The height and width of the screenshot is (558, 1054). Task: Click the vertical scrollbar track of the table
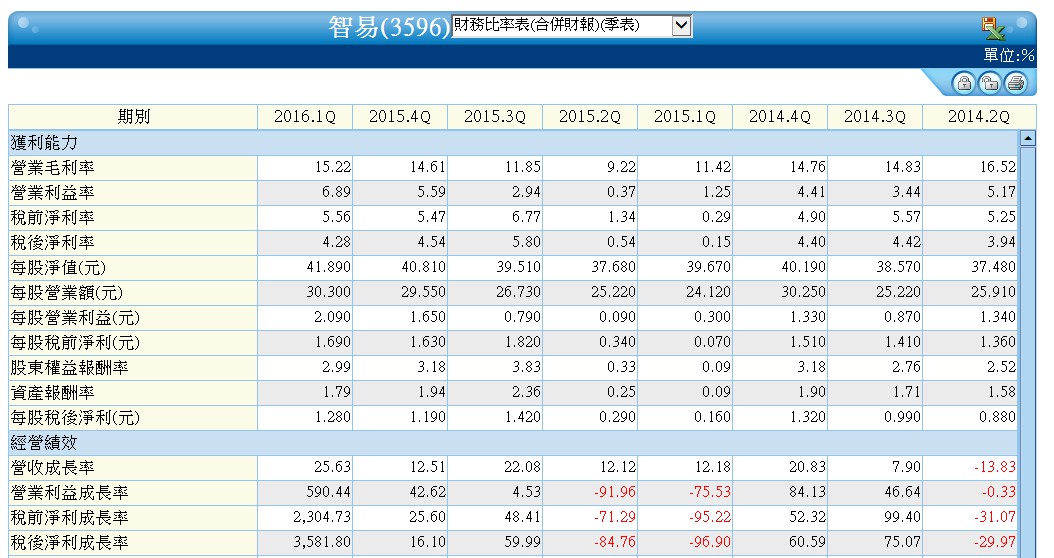(1027, 350)
